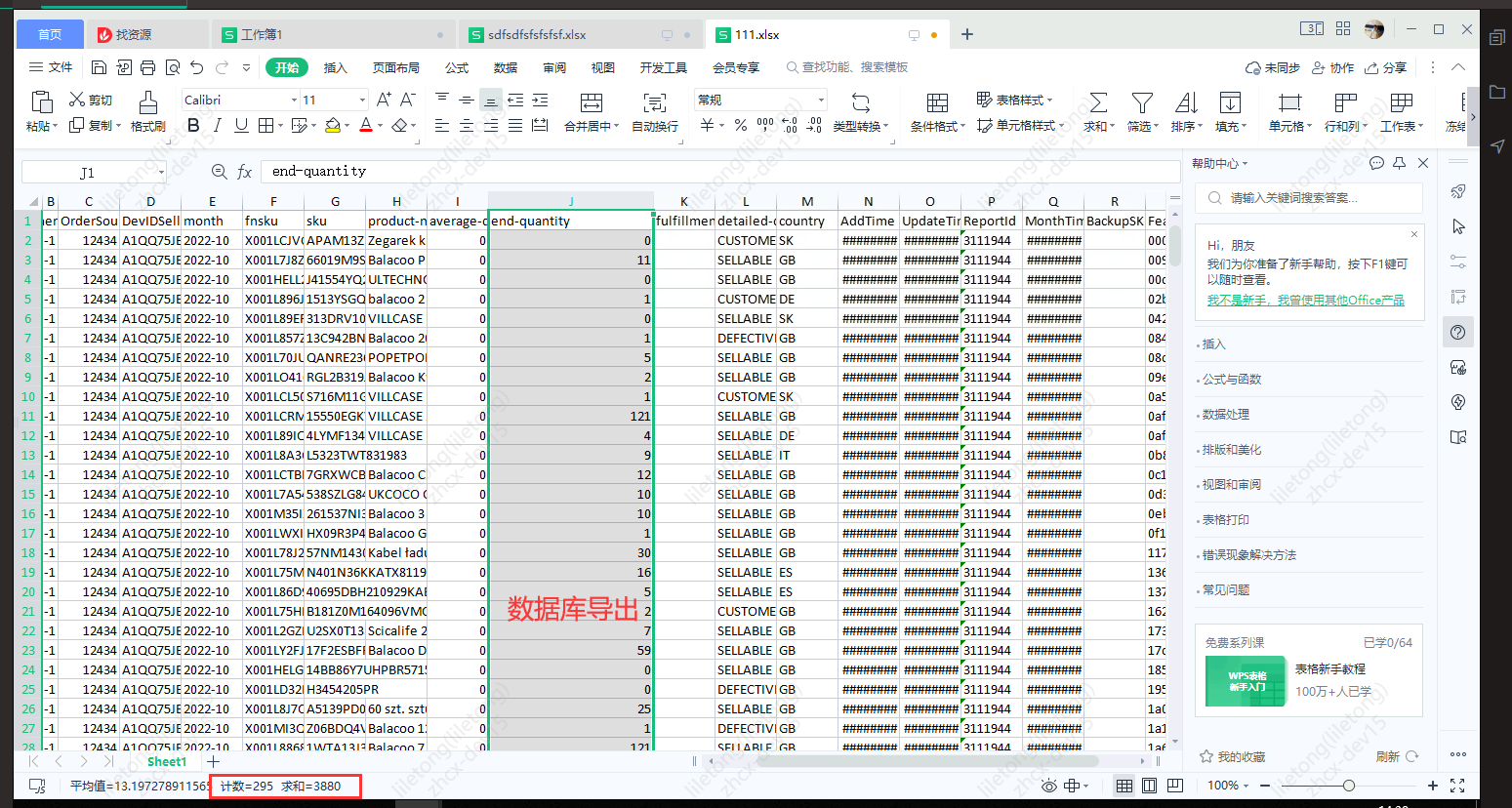
Task: Undo the last action
Action: pos(197,67)
